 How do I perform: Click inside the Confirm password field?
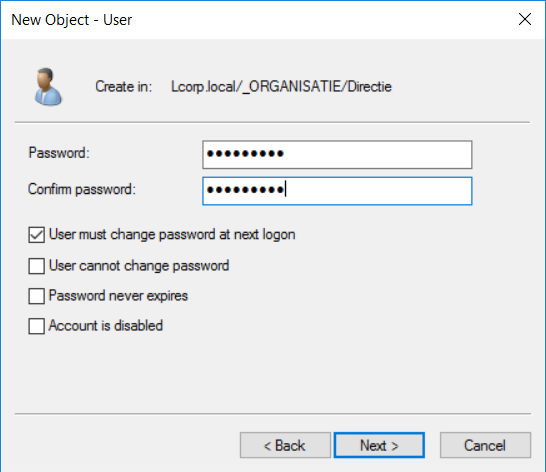tap(337, 191)
